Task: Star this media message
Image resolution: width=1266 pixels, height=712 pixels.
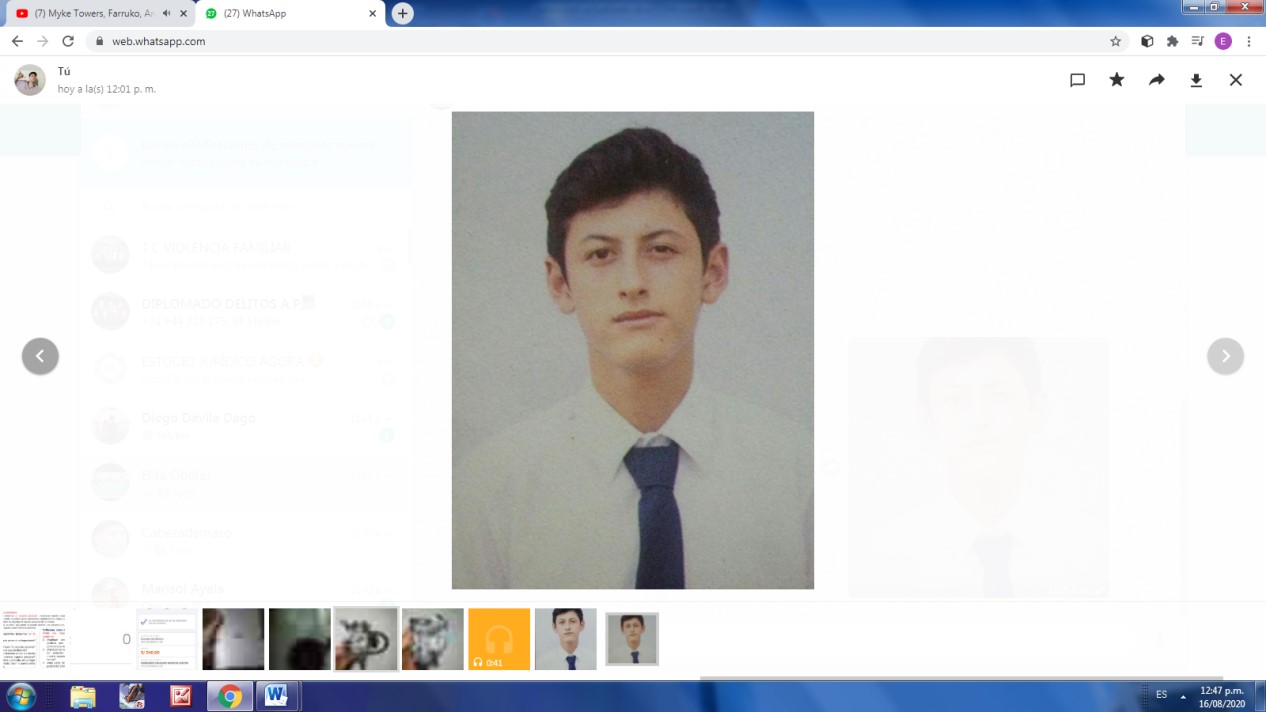Action: click(x=1117, y=80)
